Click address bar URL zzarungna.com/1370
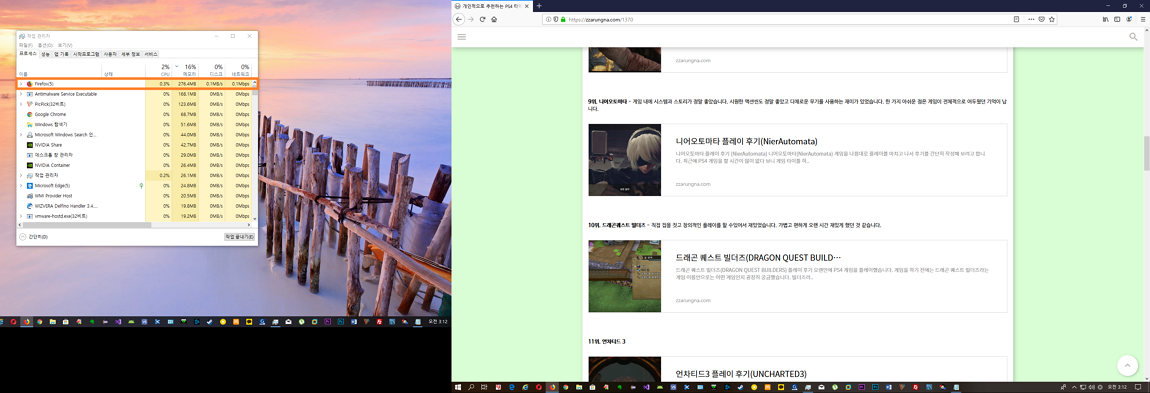Image resolution: width=1150 pixels, height=393 pixels. tap(601, 19)
